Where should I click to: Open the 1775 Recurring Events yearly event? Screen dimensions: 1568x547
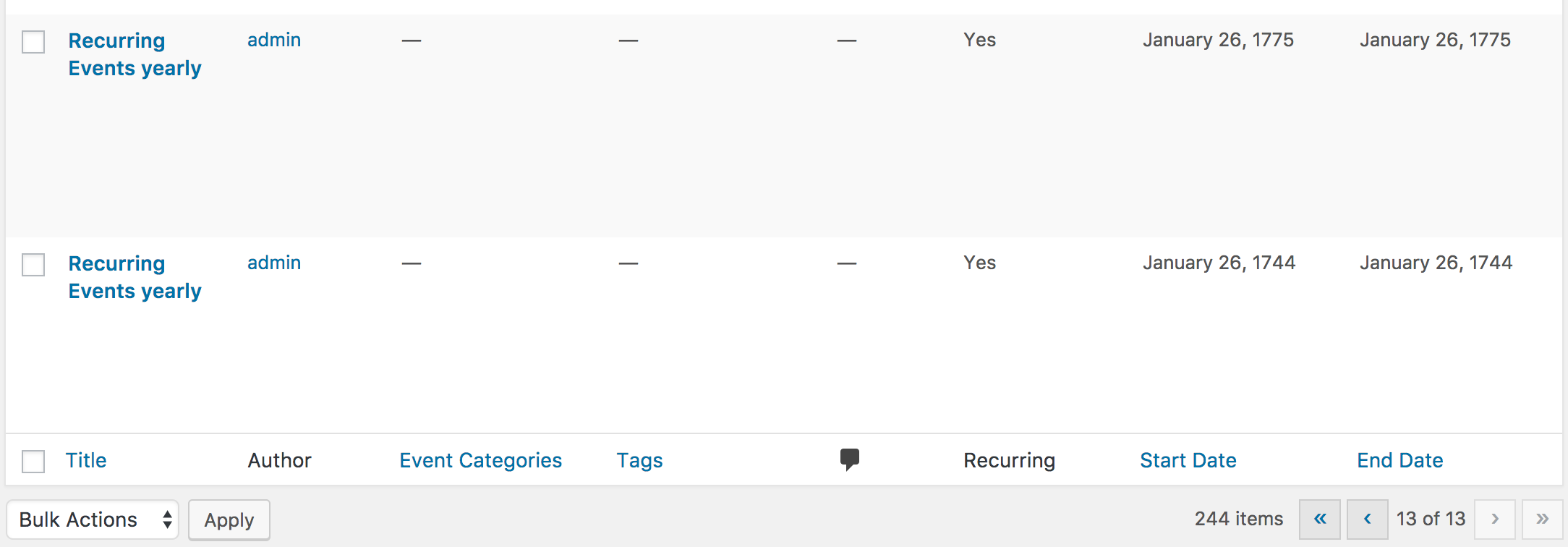tap(135, 54)
